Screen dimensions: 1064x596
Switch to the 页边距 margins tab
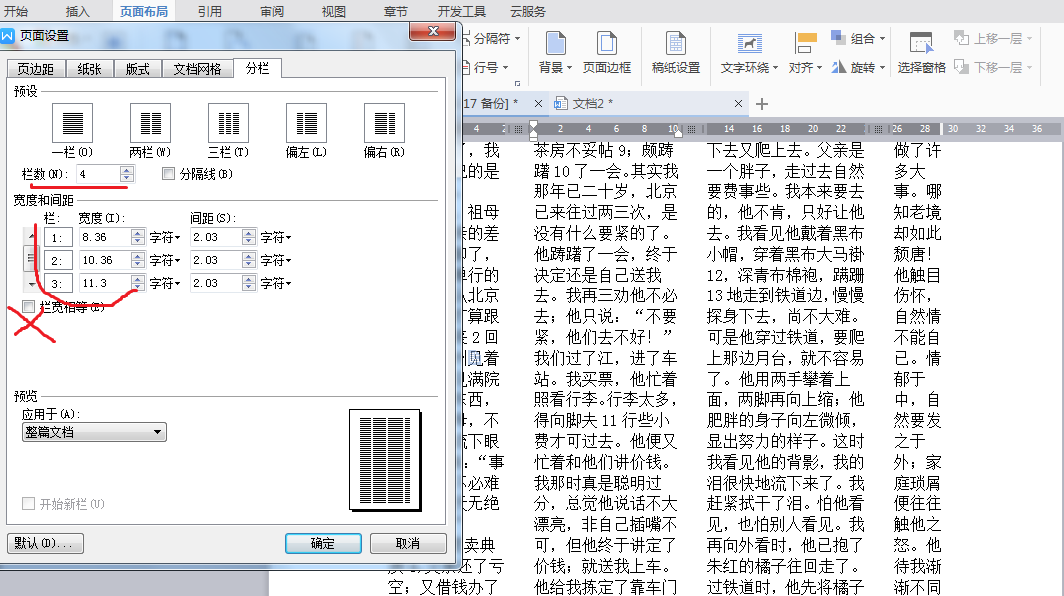click(x=36, y=69)
